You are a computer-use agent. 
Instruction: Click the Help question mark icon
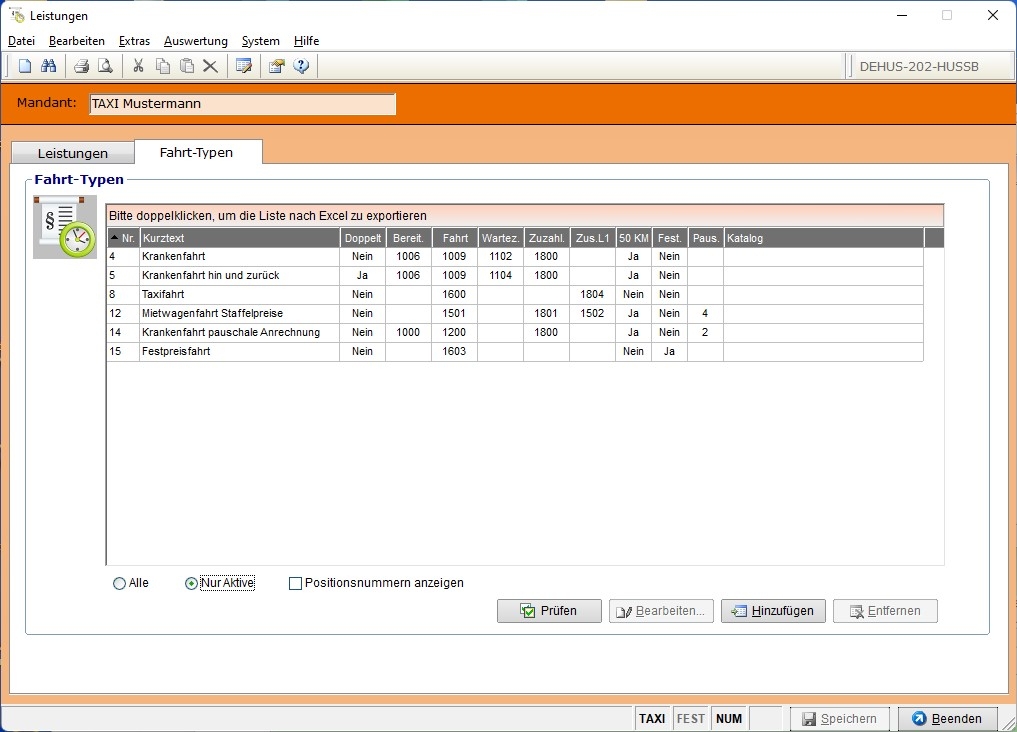click(x=301, y=66)
